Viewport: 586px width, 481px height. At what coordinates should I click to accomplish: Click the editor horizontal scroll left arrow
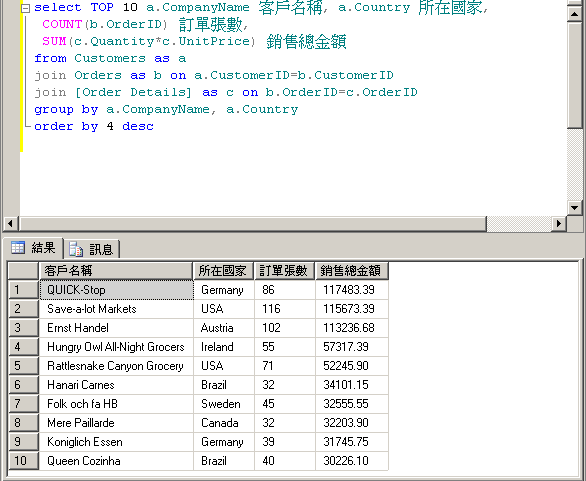[x=10, y=223]
